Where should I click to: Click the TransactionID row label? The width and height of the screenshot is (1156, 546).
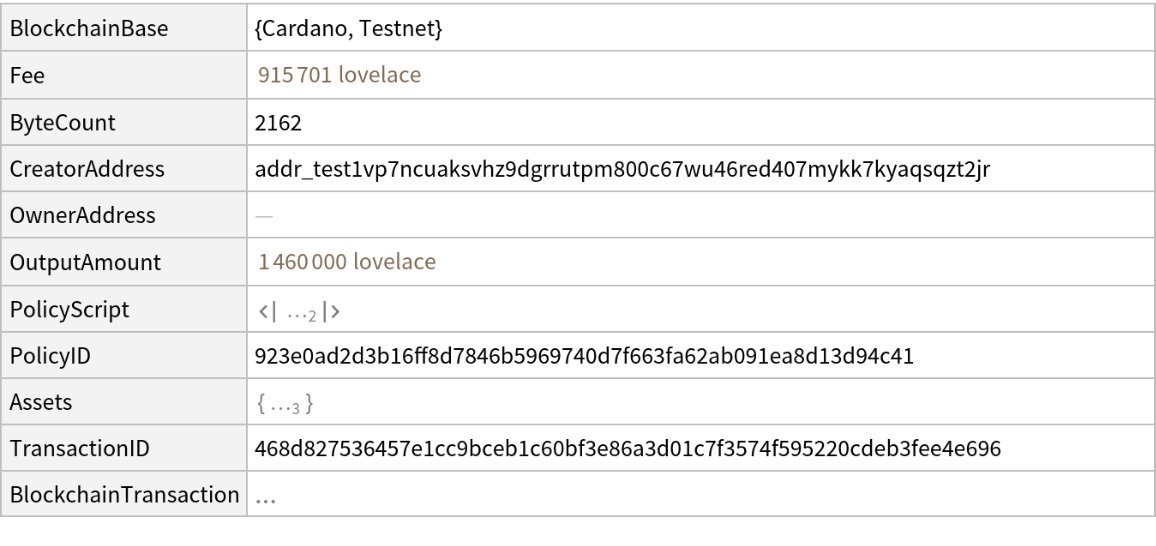80,451
